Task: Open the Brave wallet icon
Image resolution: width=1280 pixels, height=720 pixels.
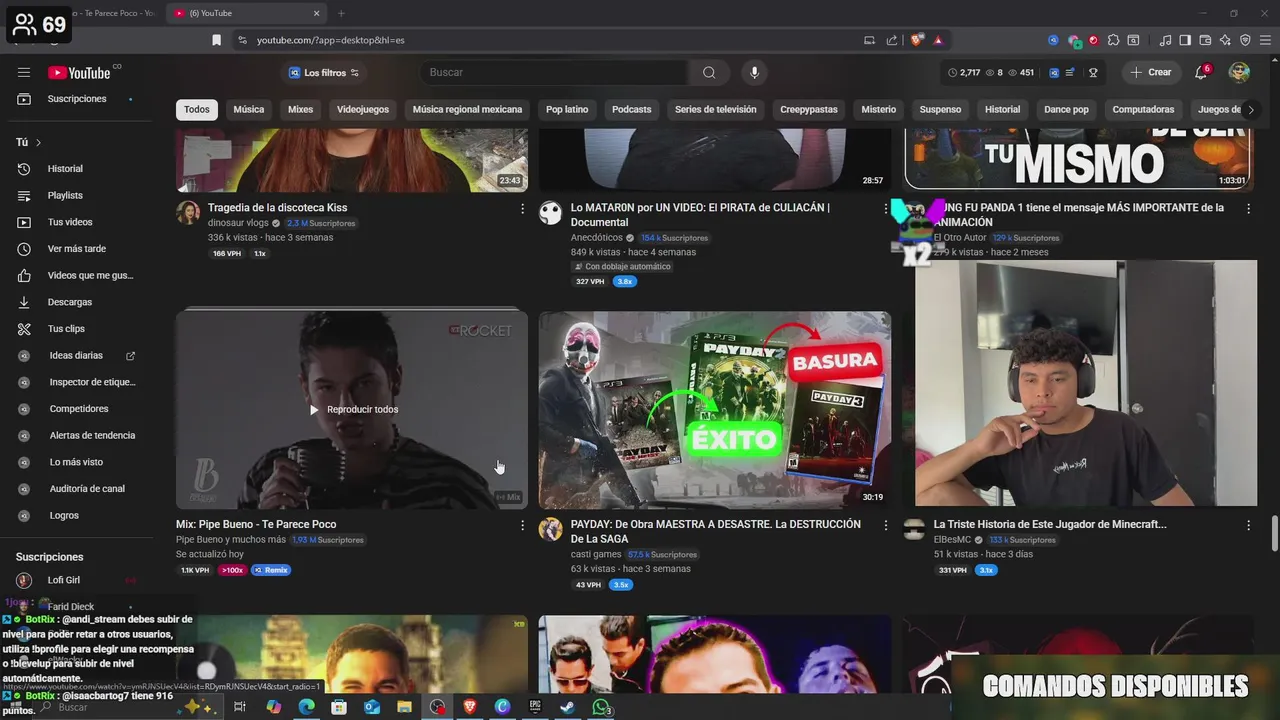Action: click(1205, 40)
